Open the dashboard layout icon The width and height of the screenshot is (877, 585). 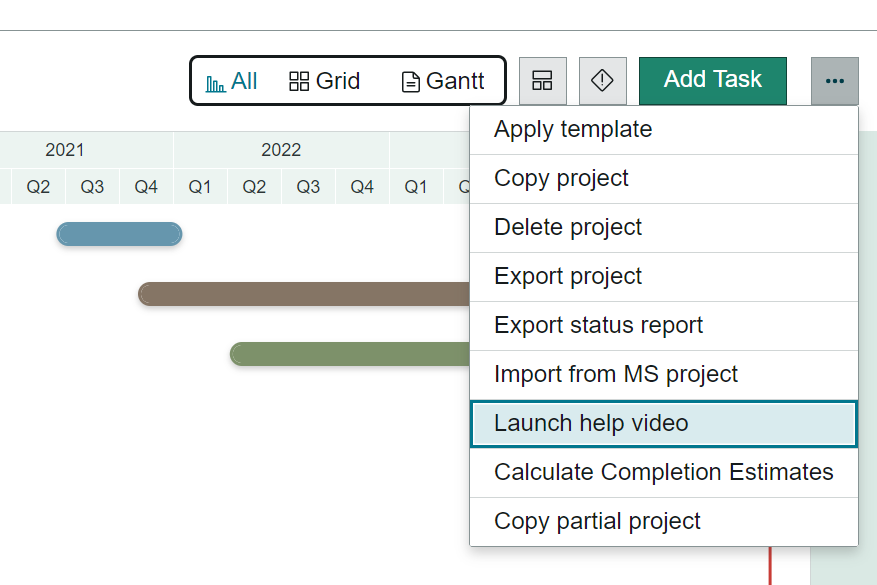[x=542, y=81]
